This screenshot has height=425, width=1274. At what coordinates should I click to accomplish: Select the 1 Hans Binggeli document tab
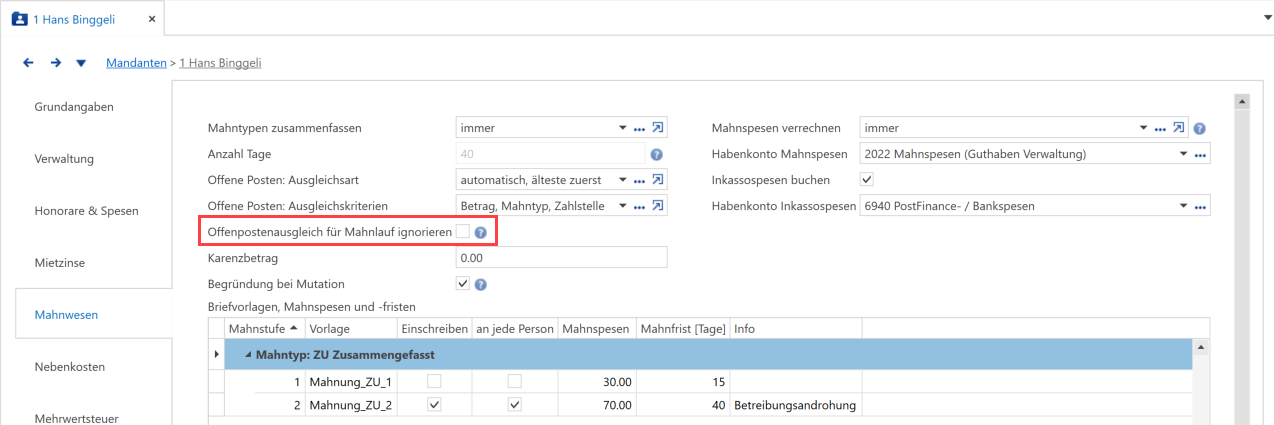click(83, 18)
